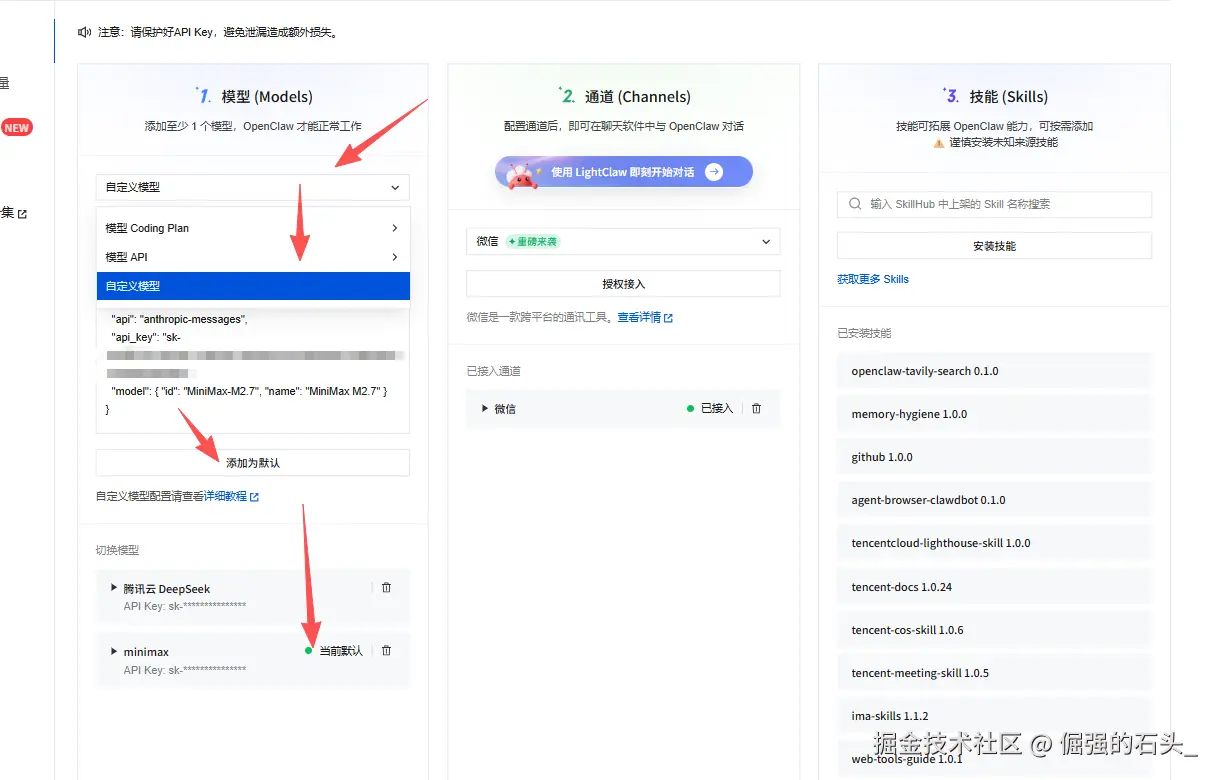
Task: Click the 授权接入 button
Action: point(623,284)
